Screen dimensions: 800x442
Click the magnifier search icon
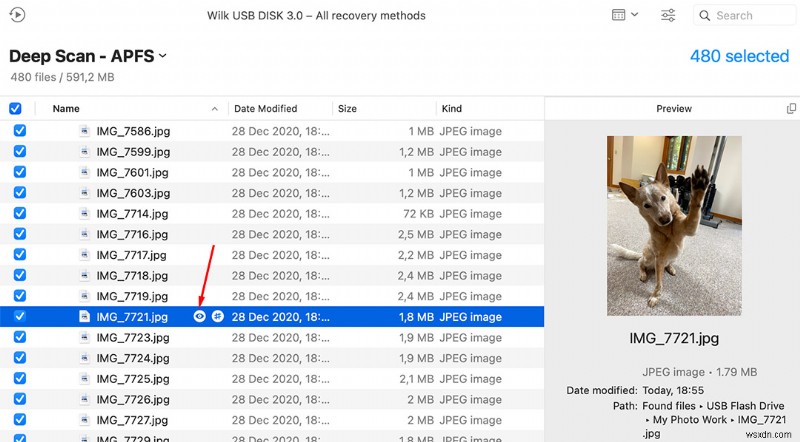pos(705,15)
